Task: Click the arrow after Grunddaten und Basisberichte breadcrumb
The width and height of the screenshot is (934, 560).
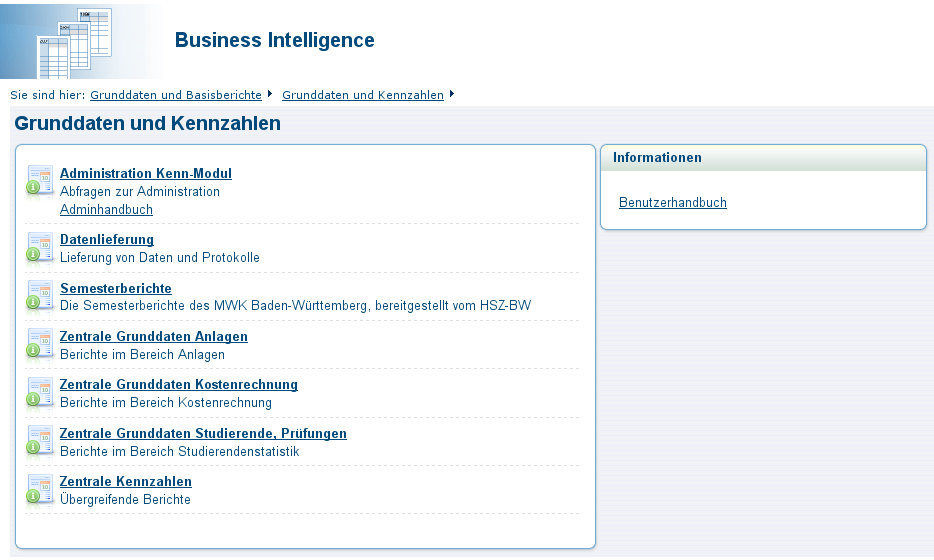Action: (x=270, y=95)
